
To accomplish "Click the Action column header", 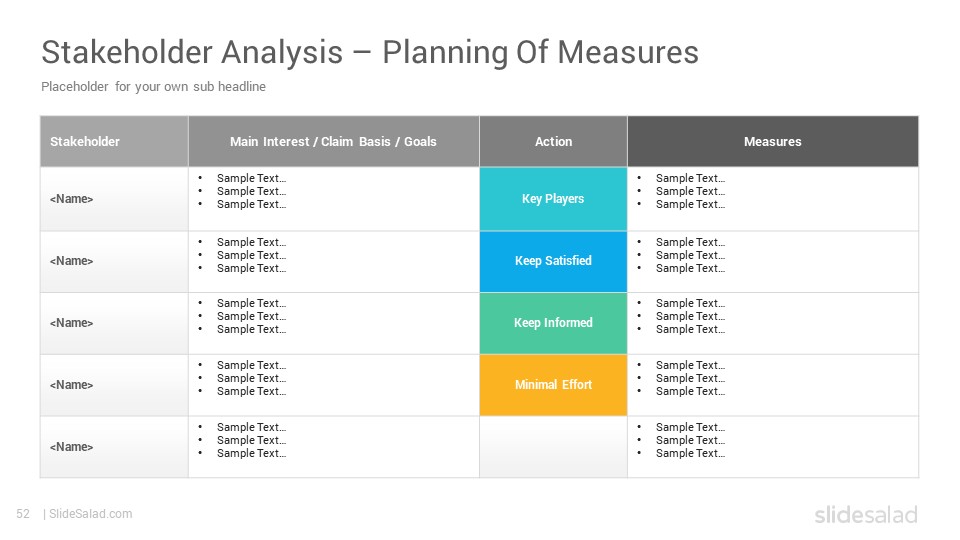I will pyautogui.click(x=553, y=141).
